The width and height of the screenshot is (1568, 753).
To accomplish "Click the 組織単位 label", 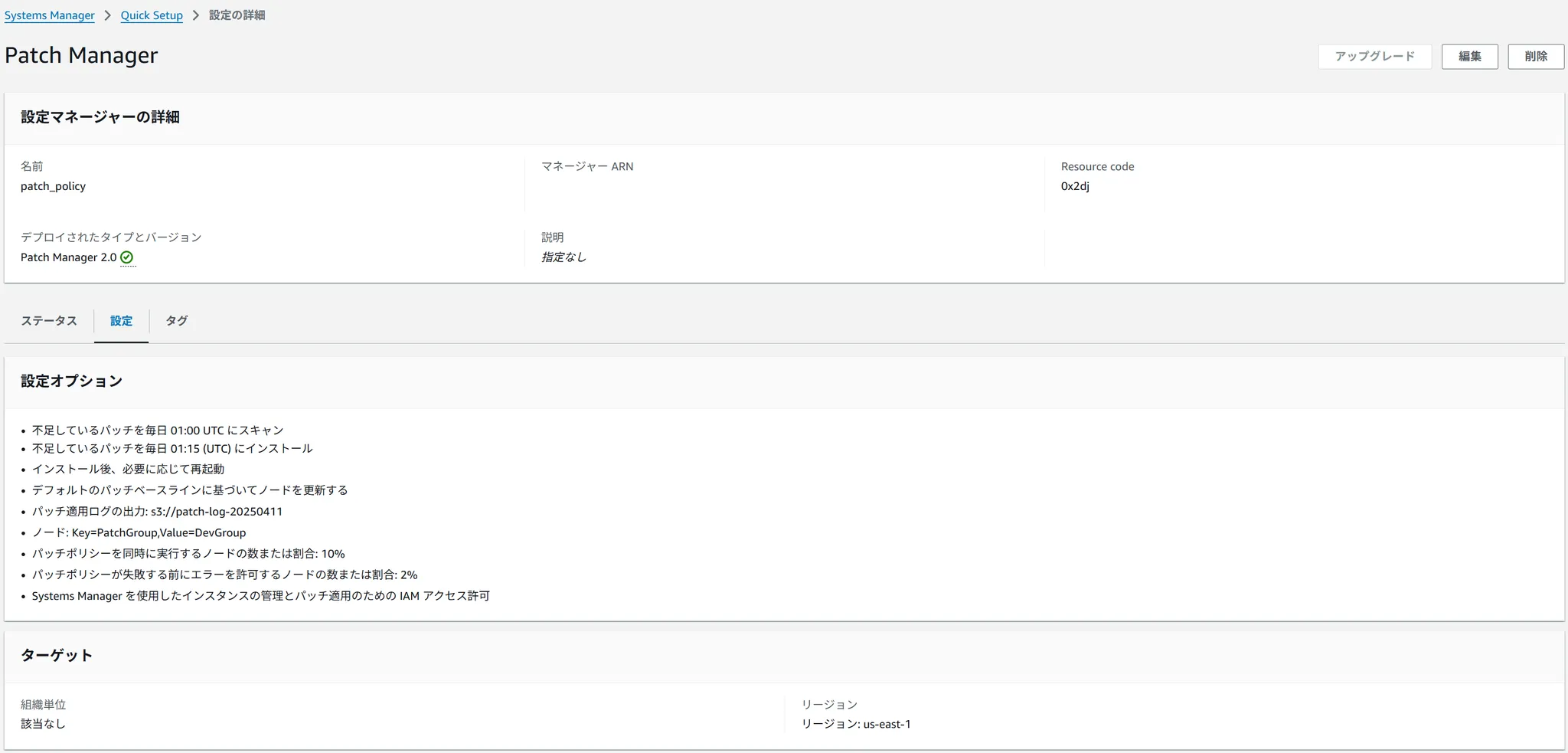I will click(x=43, y=705).
